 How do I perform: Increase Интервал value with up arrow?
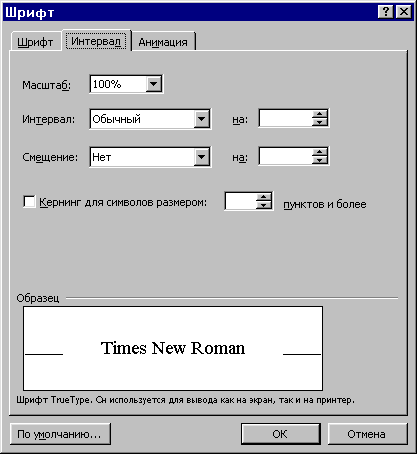tap(320, 114)
